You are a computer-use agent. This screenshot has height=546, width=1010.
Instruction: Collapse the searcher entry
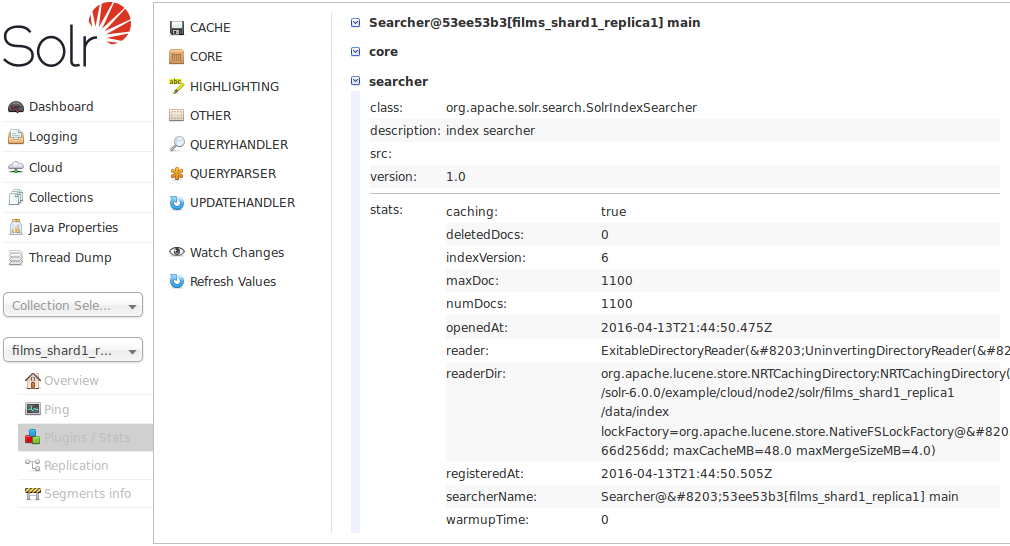coord(356,81)
